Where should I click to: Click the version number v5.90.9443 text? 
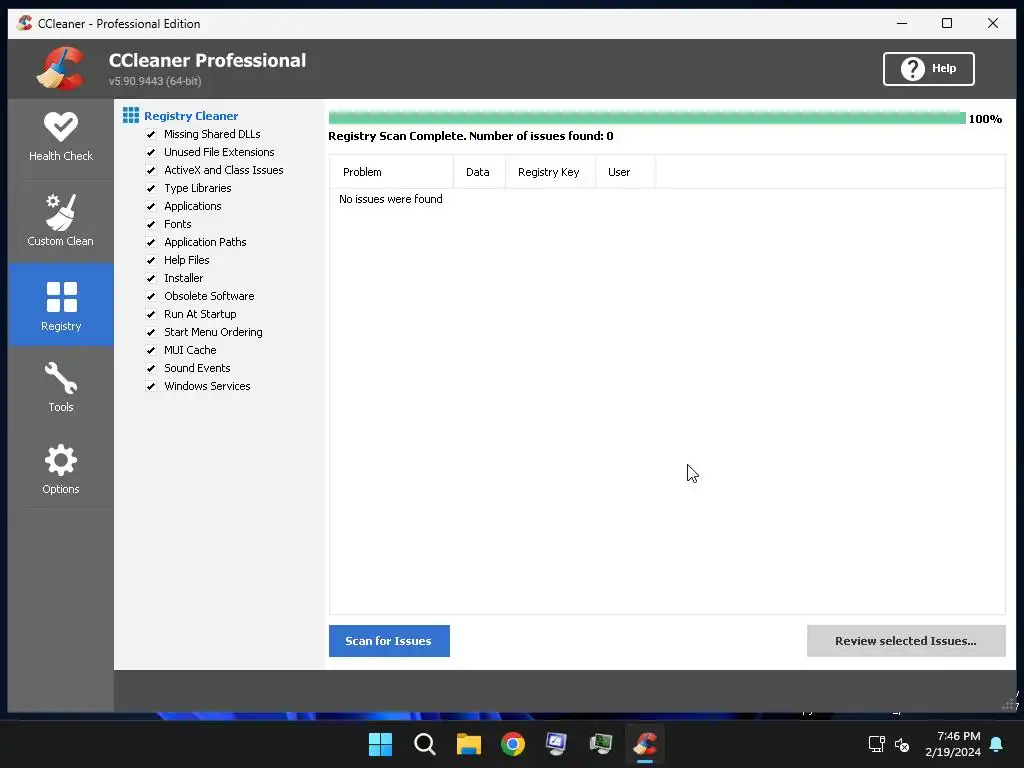click(x=155, y=82)
